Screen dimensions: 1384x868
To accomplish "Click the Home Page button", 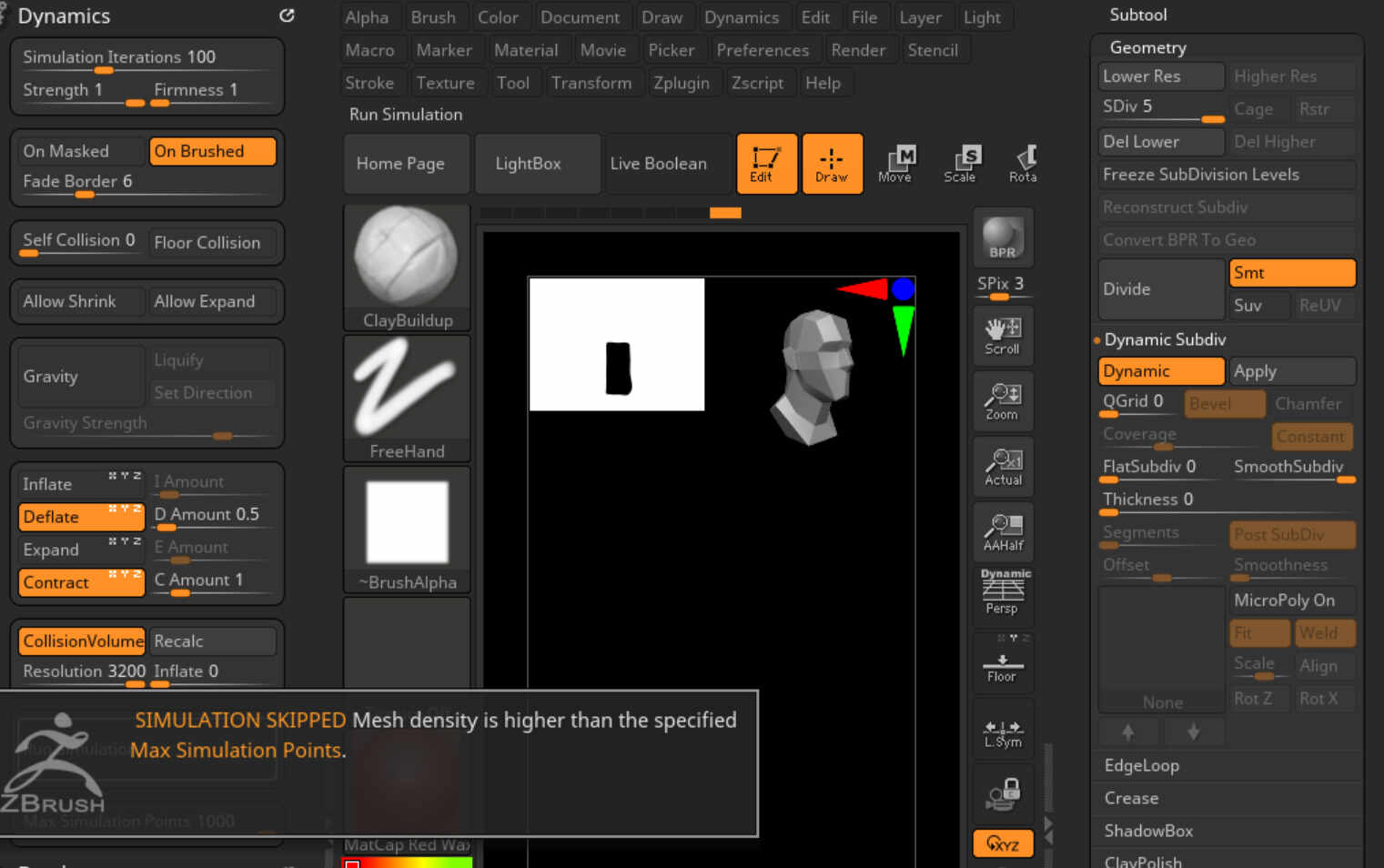I will (x=407, y=164).
